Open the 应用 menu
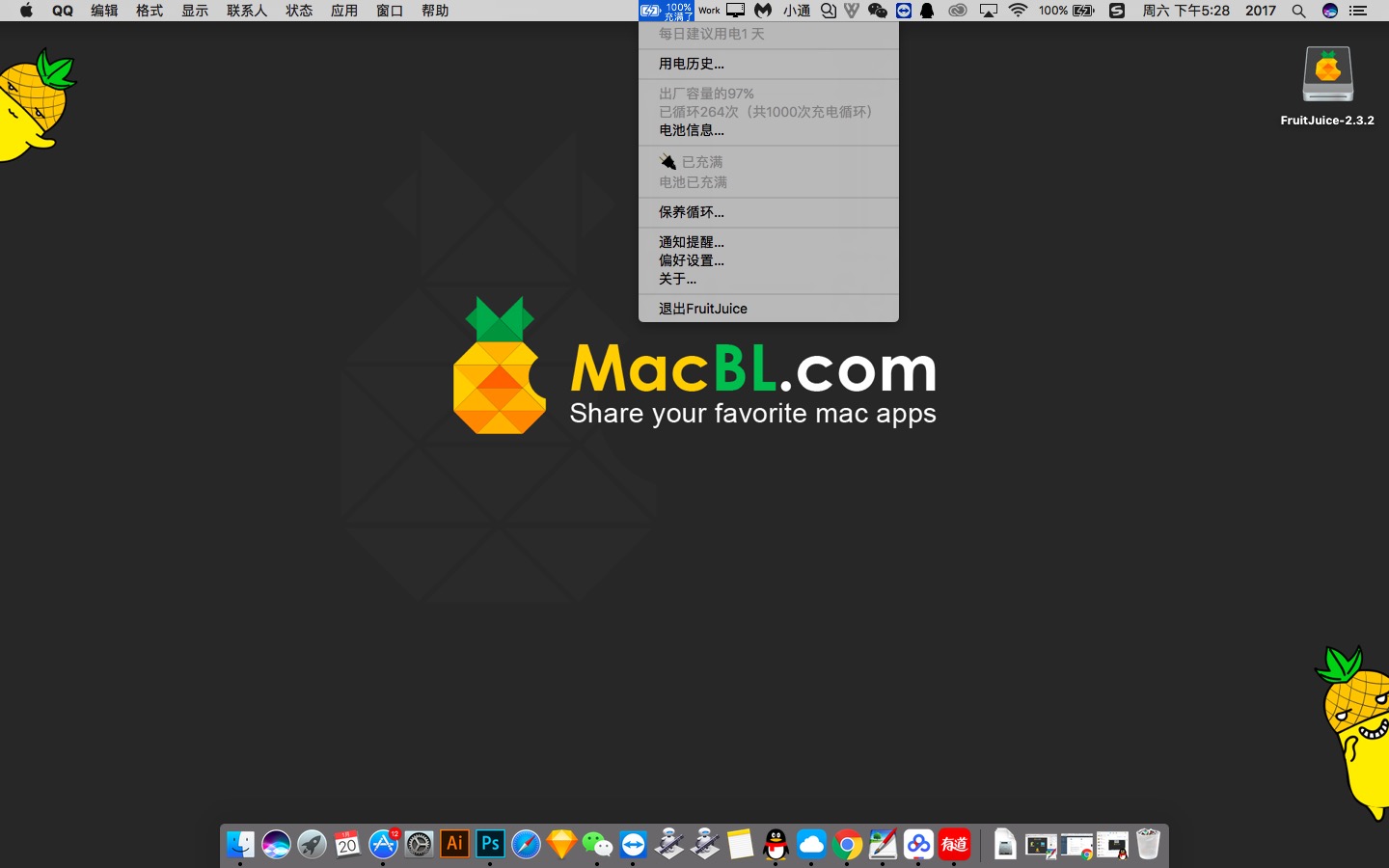This screenshot has width=1389, height=868. click(x=344, y=11)
